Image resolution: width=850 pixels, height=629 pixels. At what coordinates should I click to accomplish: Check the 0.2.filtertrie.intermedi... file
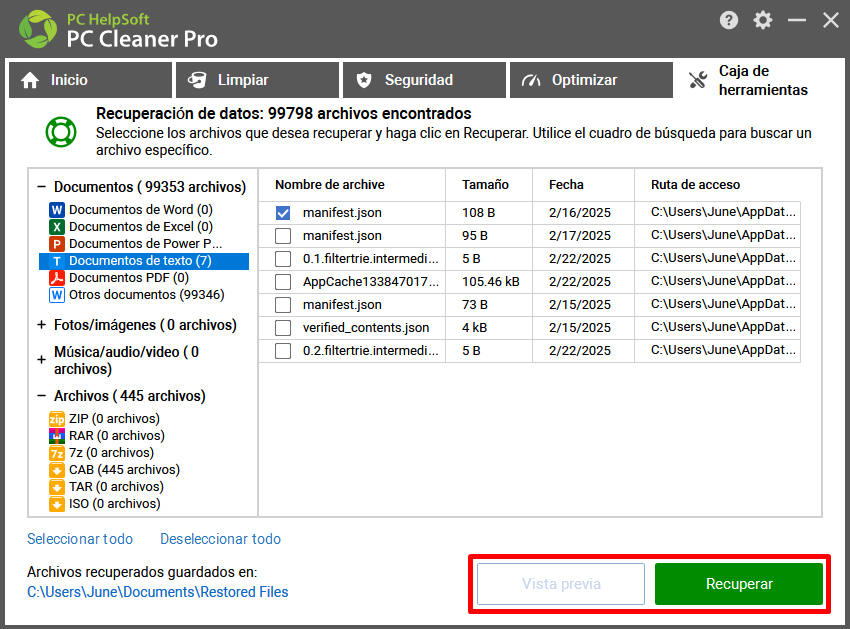tap(283, 351)
